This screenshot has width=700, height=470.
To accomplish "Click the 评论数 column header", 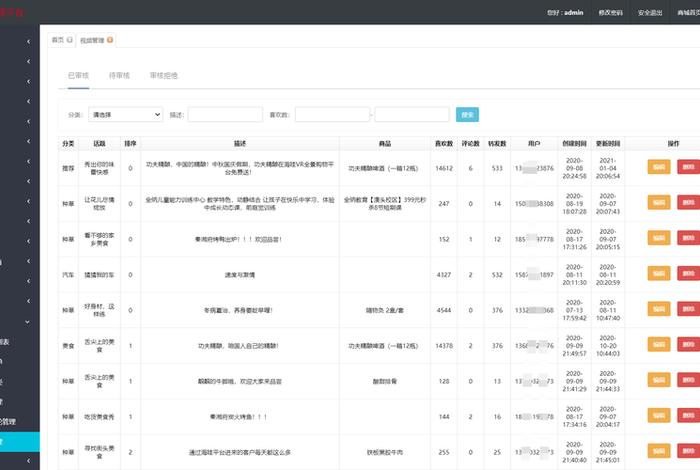I will [x=471, y=144].
